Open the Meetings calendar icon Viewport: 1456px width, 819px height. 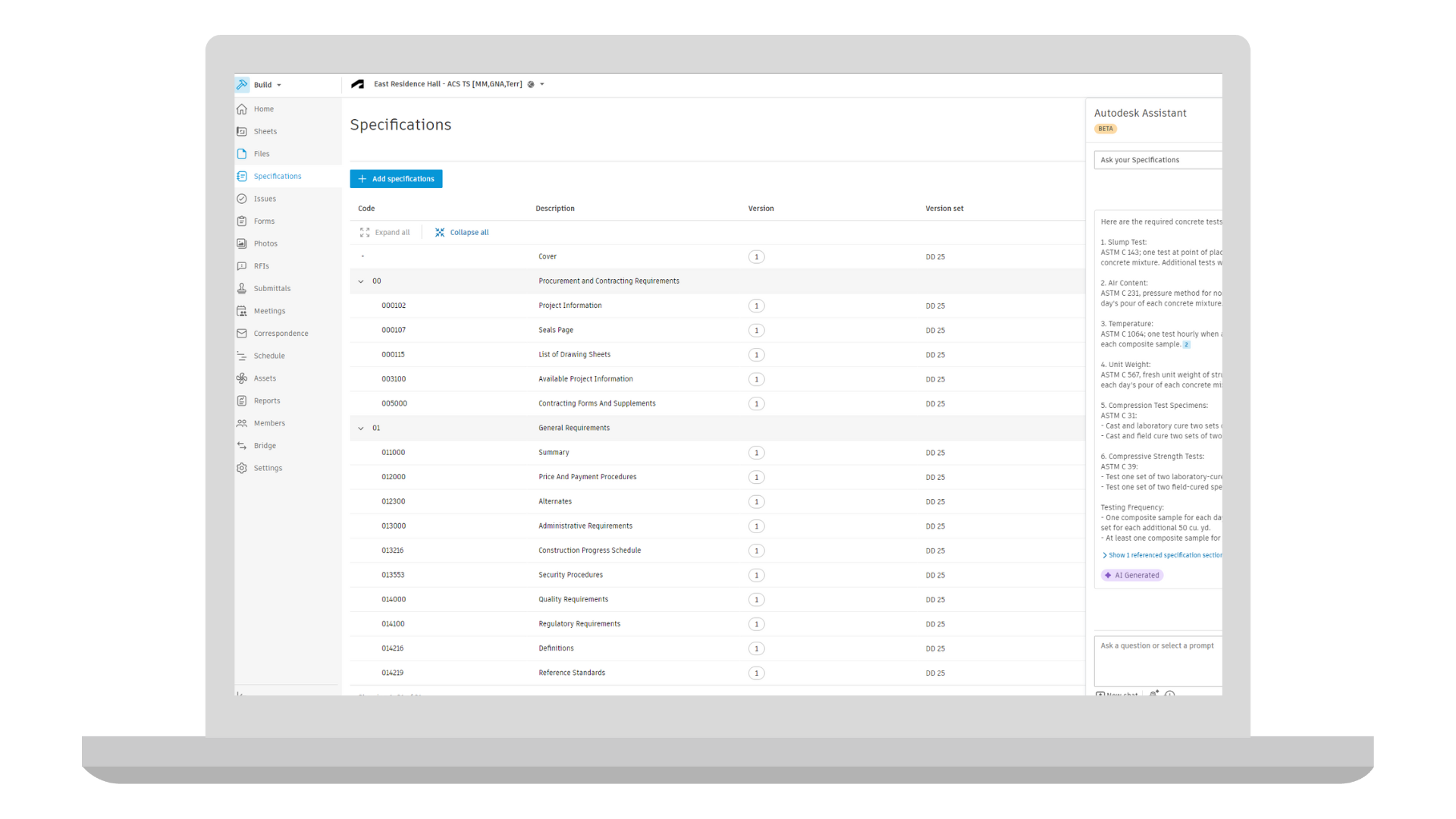click(x=242, y=311)
